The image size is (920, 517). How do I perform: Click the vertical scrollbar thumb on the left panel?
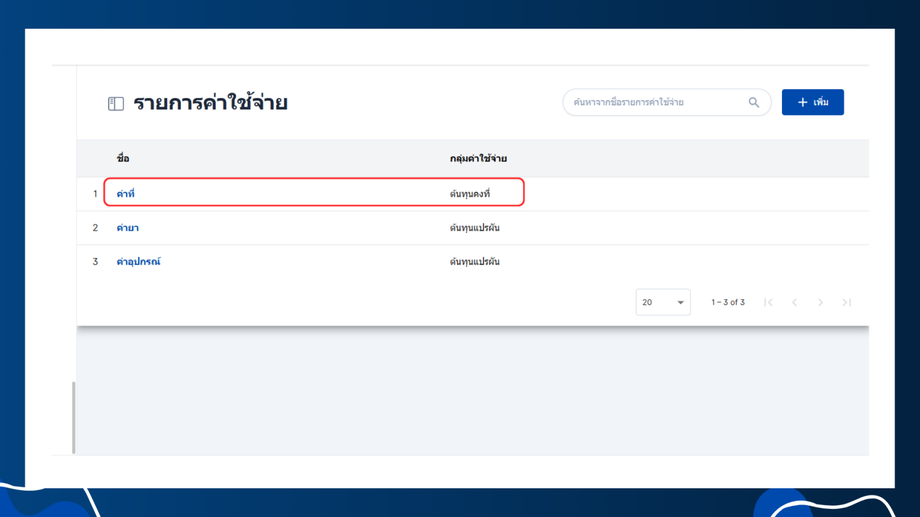[73, 418]
